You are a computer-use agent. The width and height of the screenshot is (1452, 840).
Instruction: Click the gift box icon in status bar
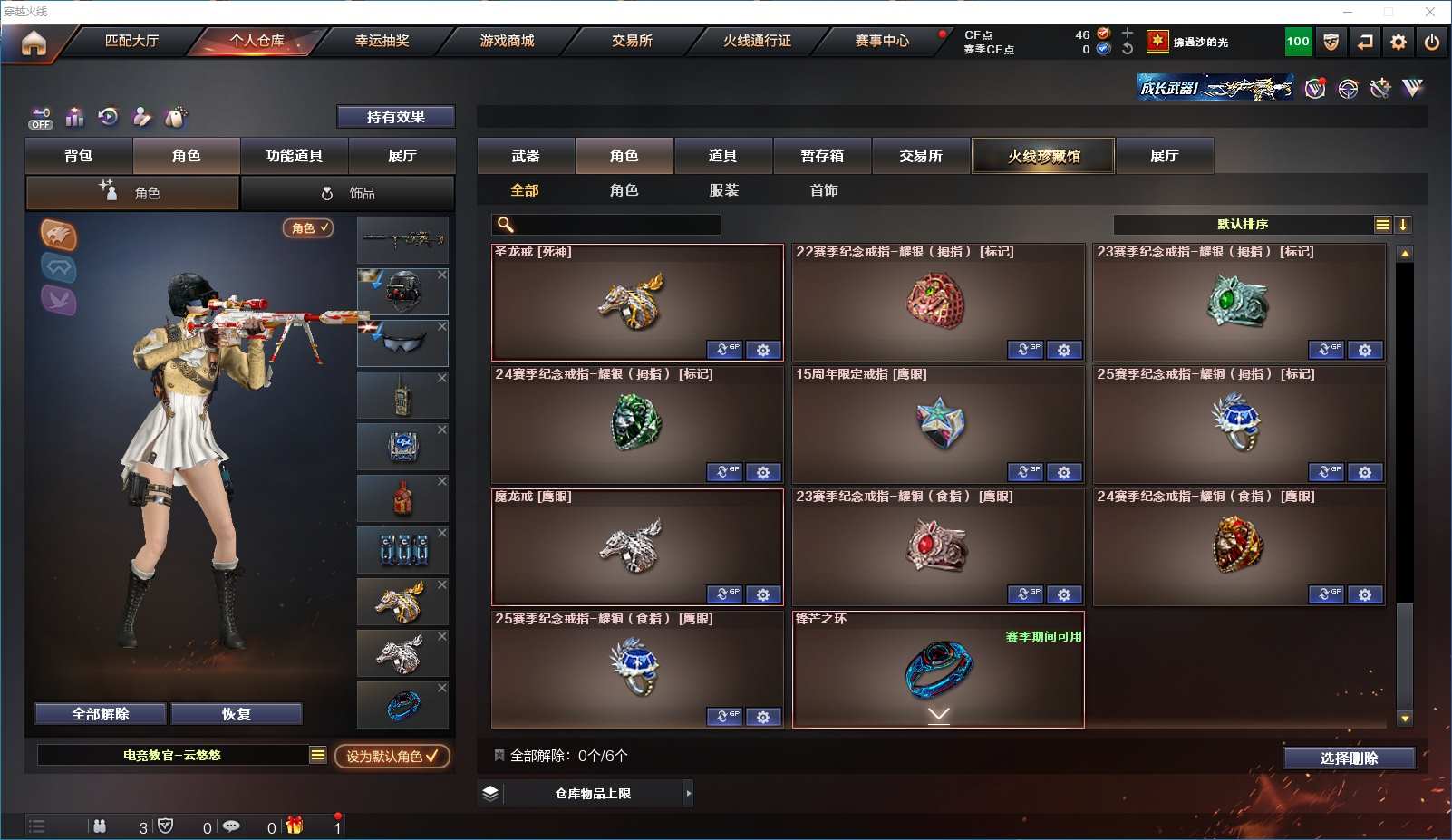[x=294, y=826]
